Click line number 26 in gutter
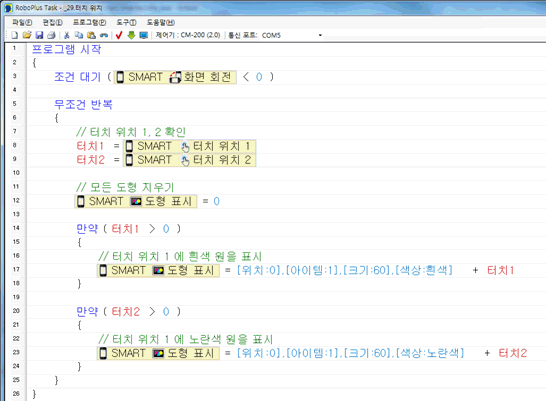Viewport: 546px width, 401px height. 16,394
